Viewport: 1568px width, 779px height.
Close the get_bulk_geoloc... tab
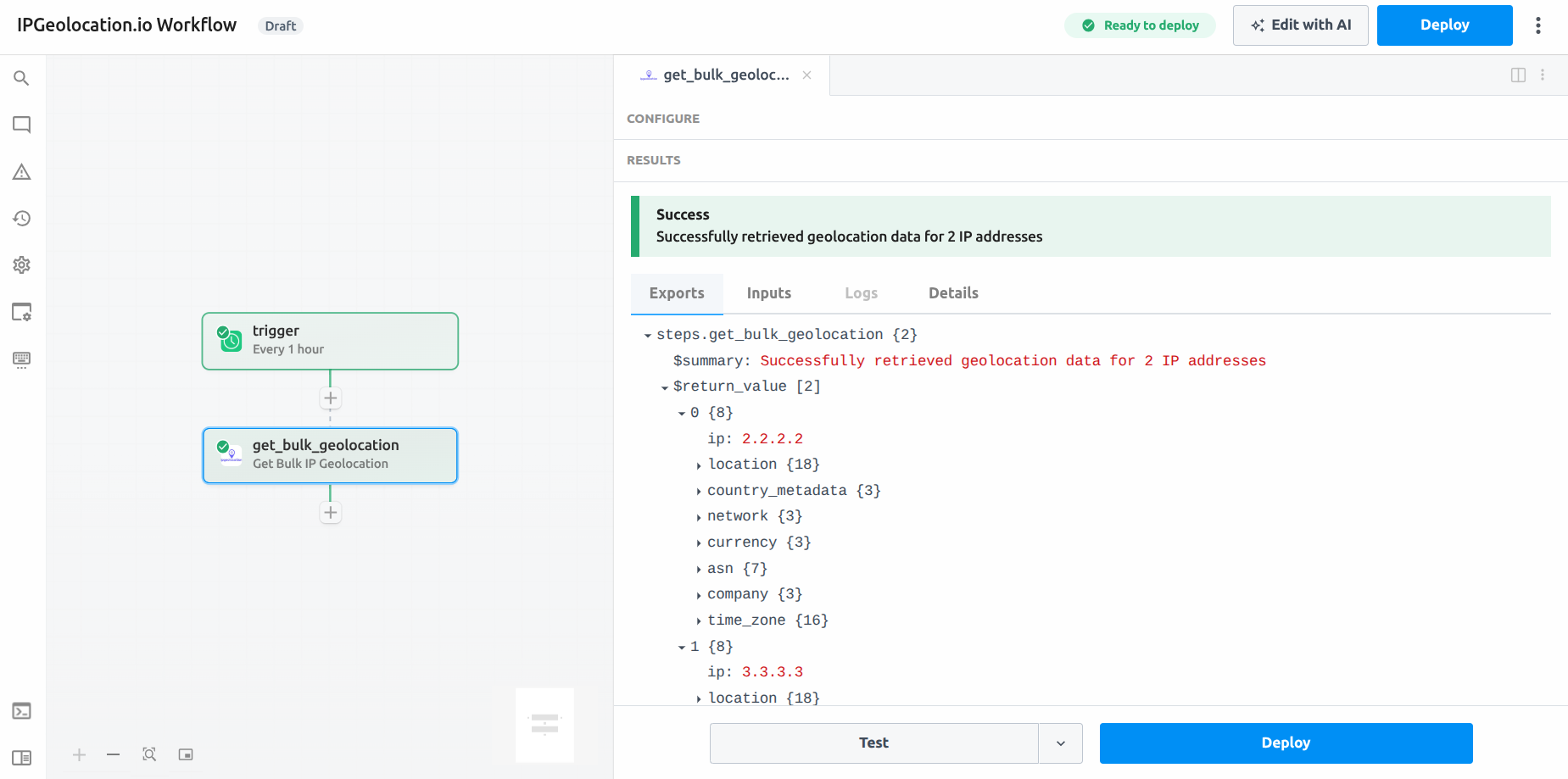pyautogui.click(x=807, y=75)
